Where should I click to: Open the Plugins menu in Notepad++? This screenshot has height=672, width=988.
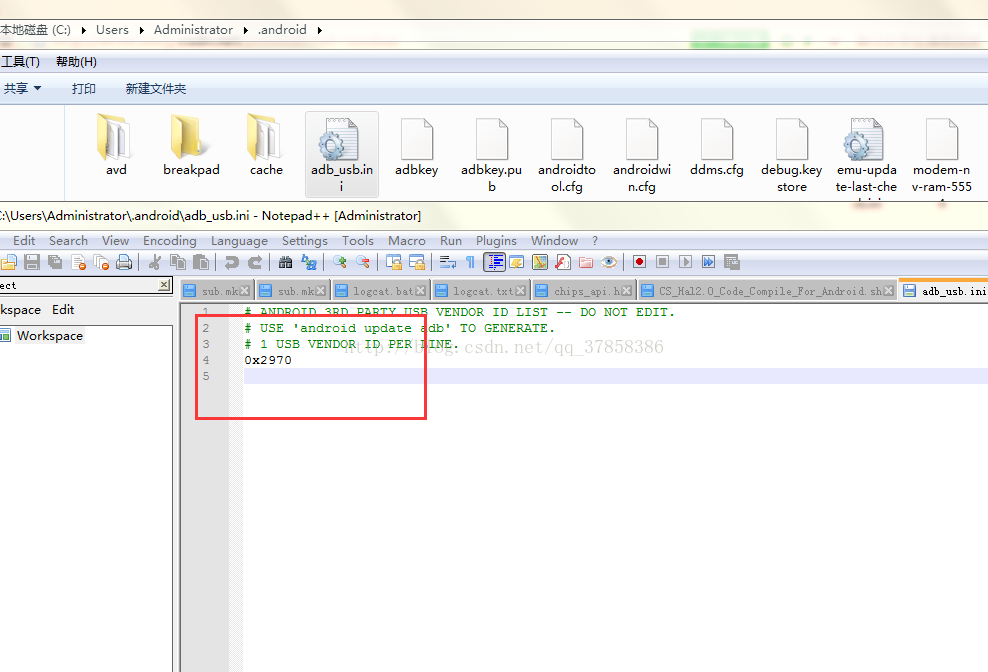[x=496, y=241]
